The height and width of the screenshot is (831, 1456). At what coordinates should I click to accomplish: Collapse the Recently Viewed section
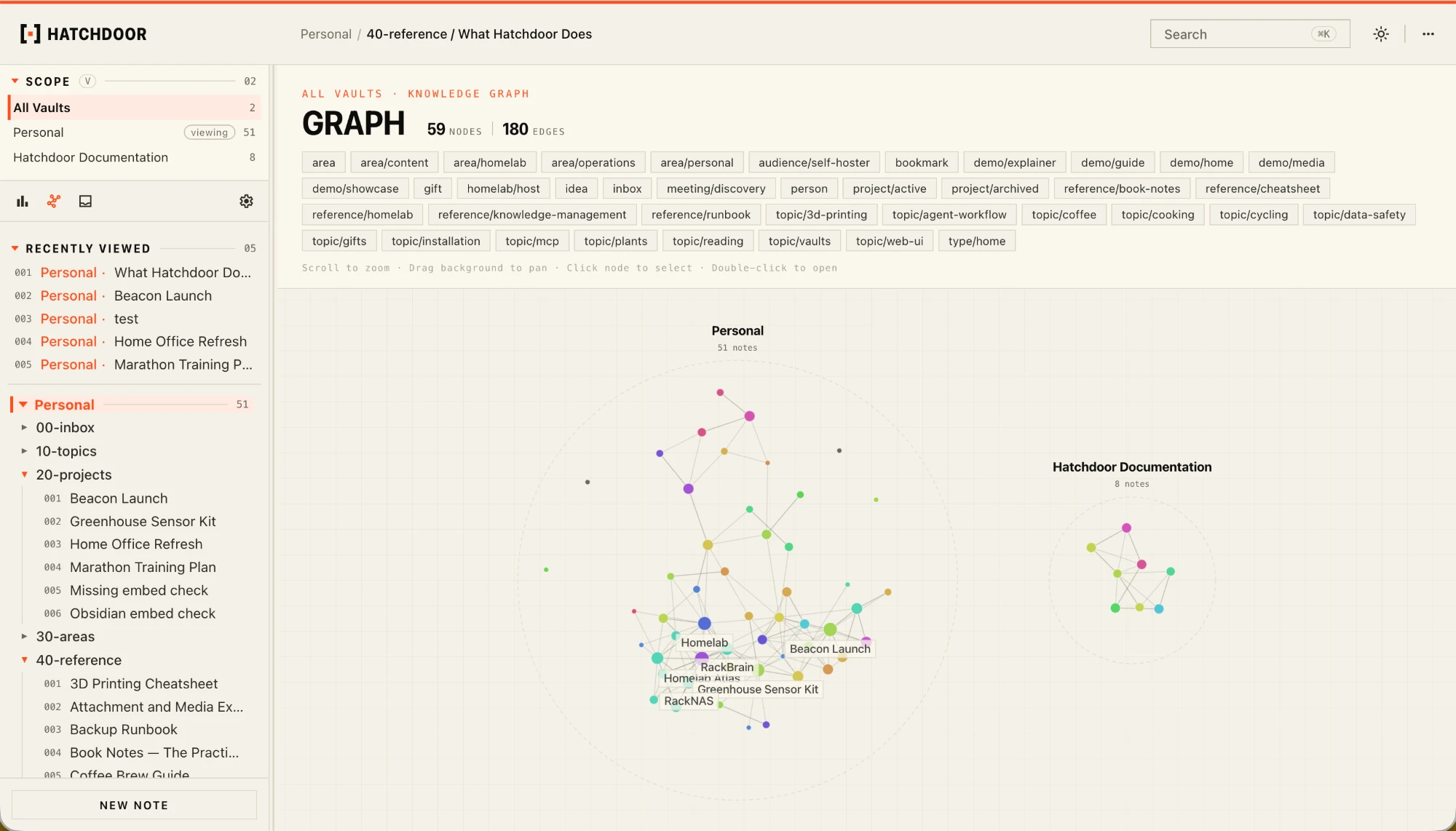tap(15, 249)
